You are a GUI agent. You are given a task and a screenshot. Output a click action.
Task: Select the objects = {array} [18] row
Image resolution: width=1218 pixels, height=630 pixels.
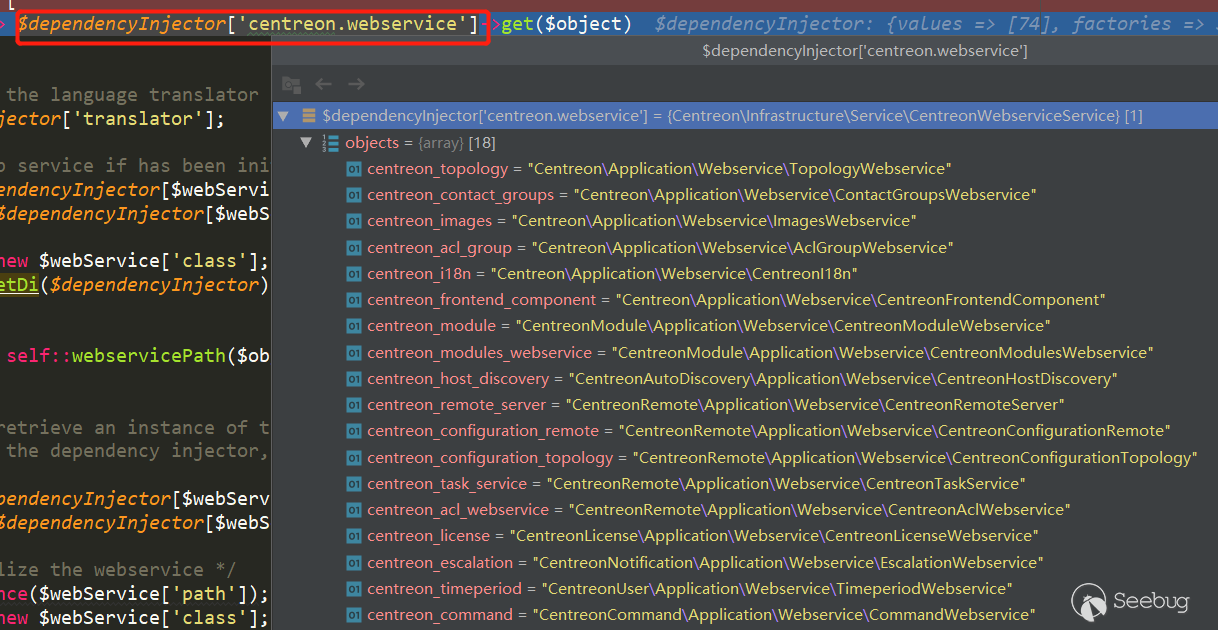[745, 143]
